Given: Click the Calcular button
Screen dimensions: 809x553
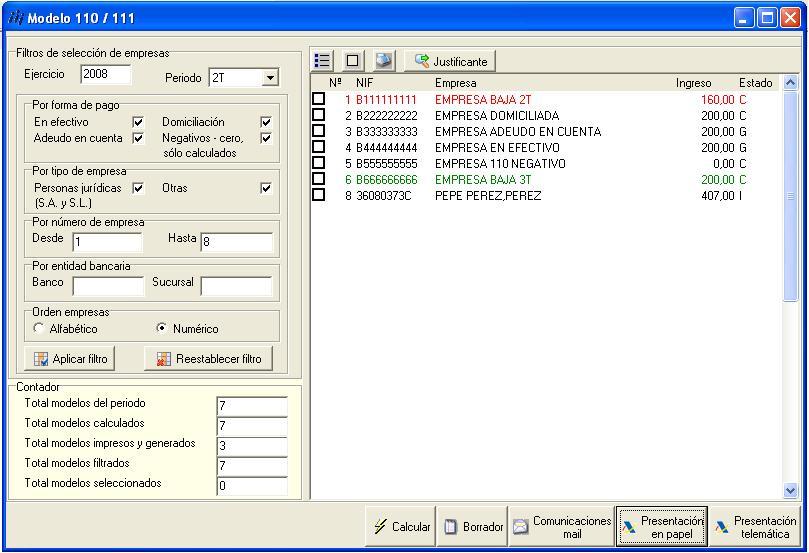Looking at the screenshot, I should [401, 526].
